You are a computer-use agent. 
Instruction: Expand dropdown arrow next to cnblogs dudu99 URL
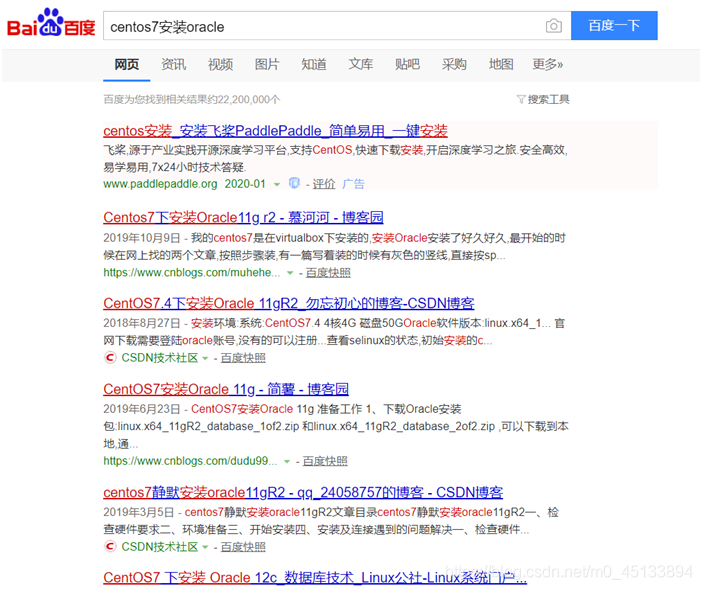tap(287, 462)
